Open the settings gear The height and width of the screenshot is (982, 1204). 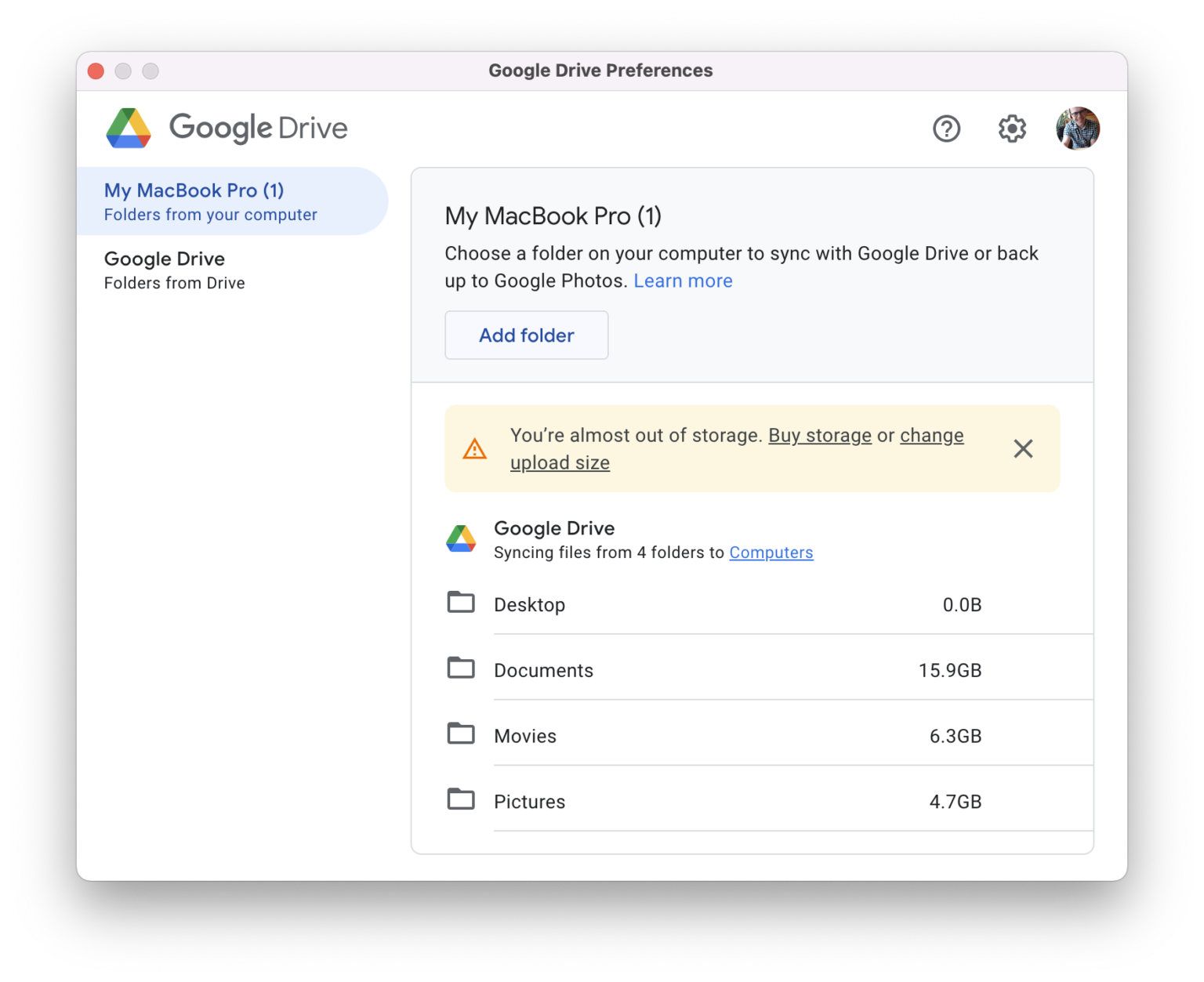1011,129
